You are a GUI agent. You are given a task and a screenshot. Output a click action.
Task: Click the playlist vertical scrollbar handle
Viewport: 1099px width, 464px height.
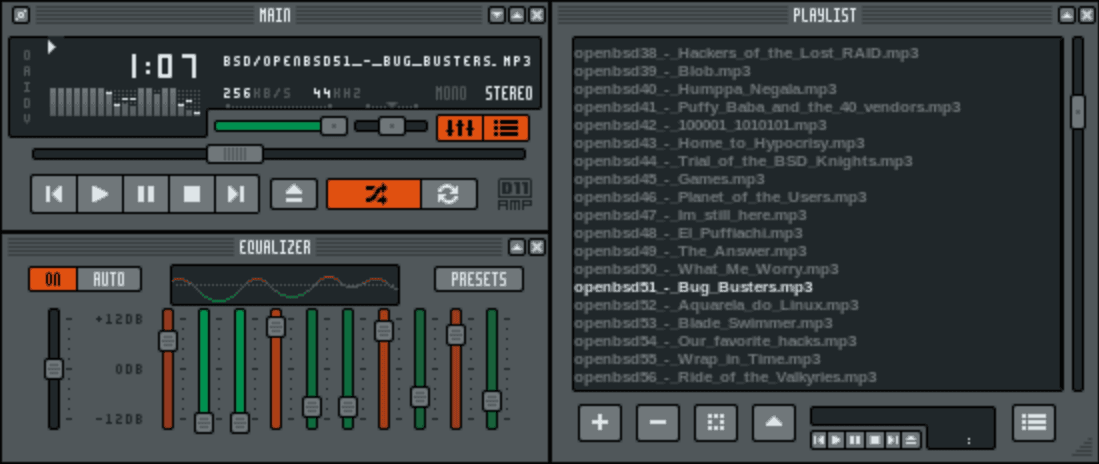[1078, 112]
